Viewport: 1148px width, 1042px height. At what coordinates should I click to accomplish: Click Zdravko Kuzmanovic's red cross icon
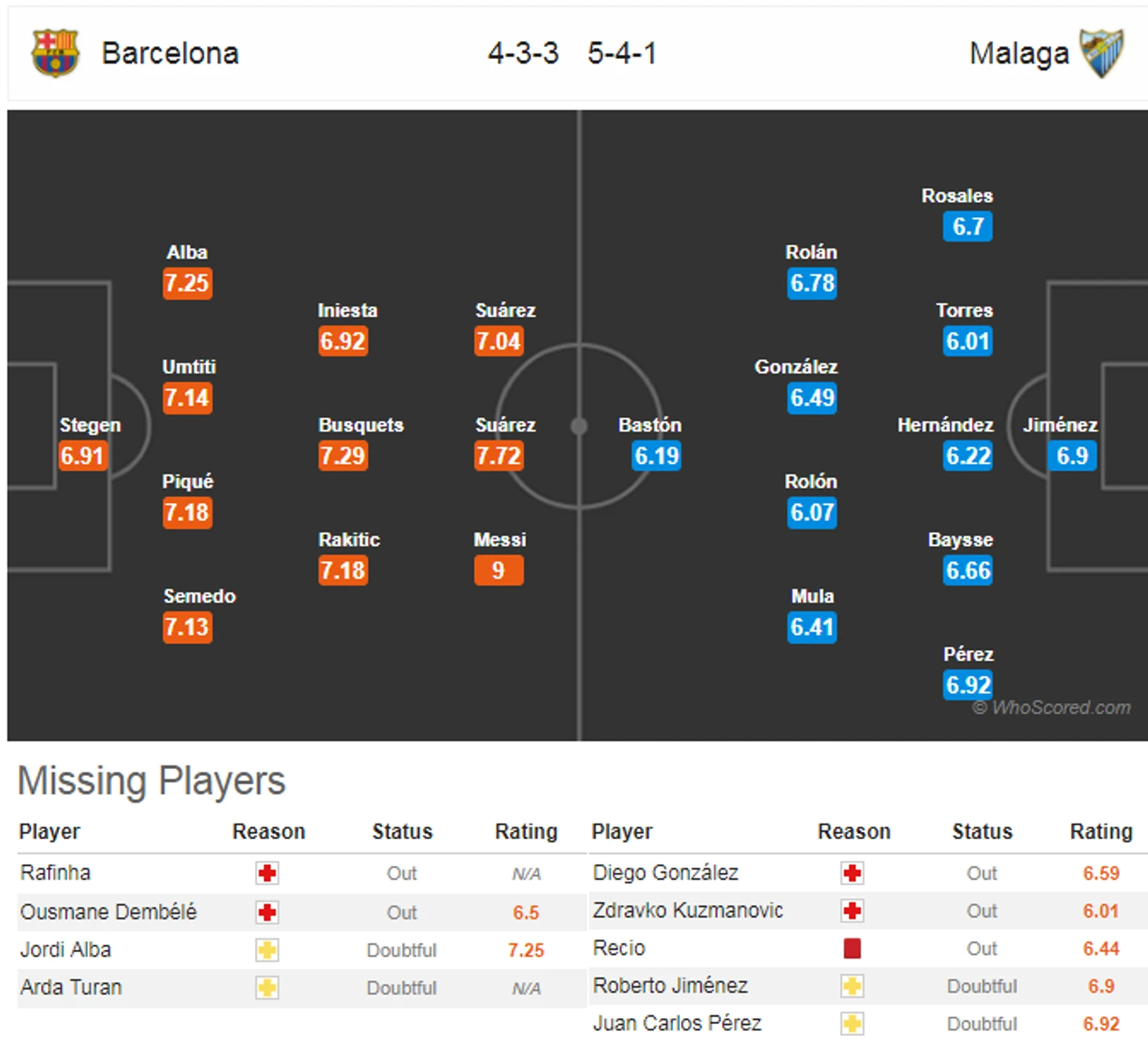(852, 911)
